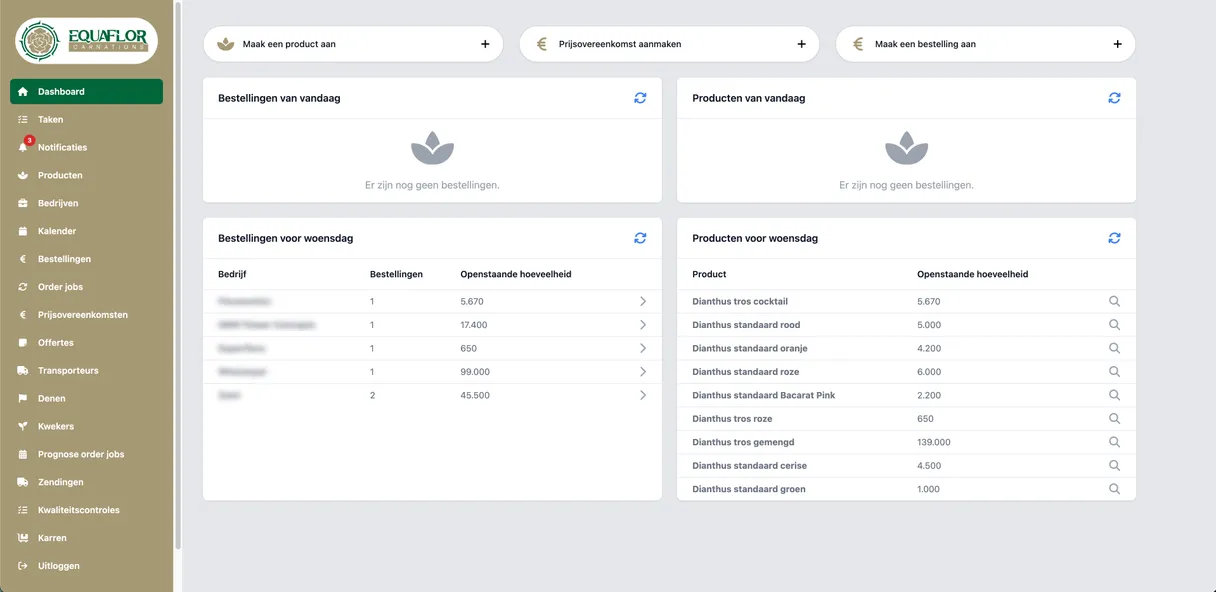The height and width of the screenshot is (592, 1216).
Task: Click magnifier icon for Dianthus tros roze
Action: point(1114,419)
